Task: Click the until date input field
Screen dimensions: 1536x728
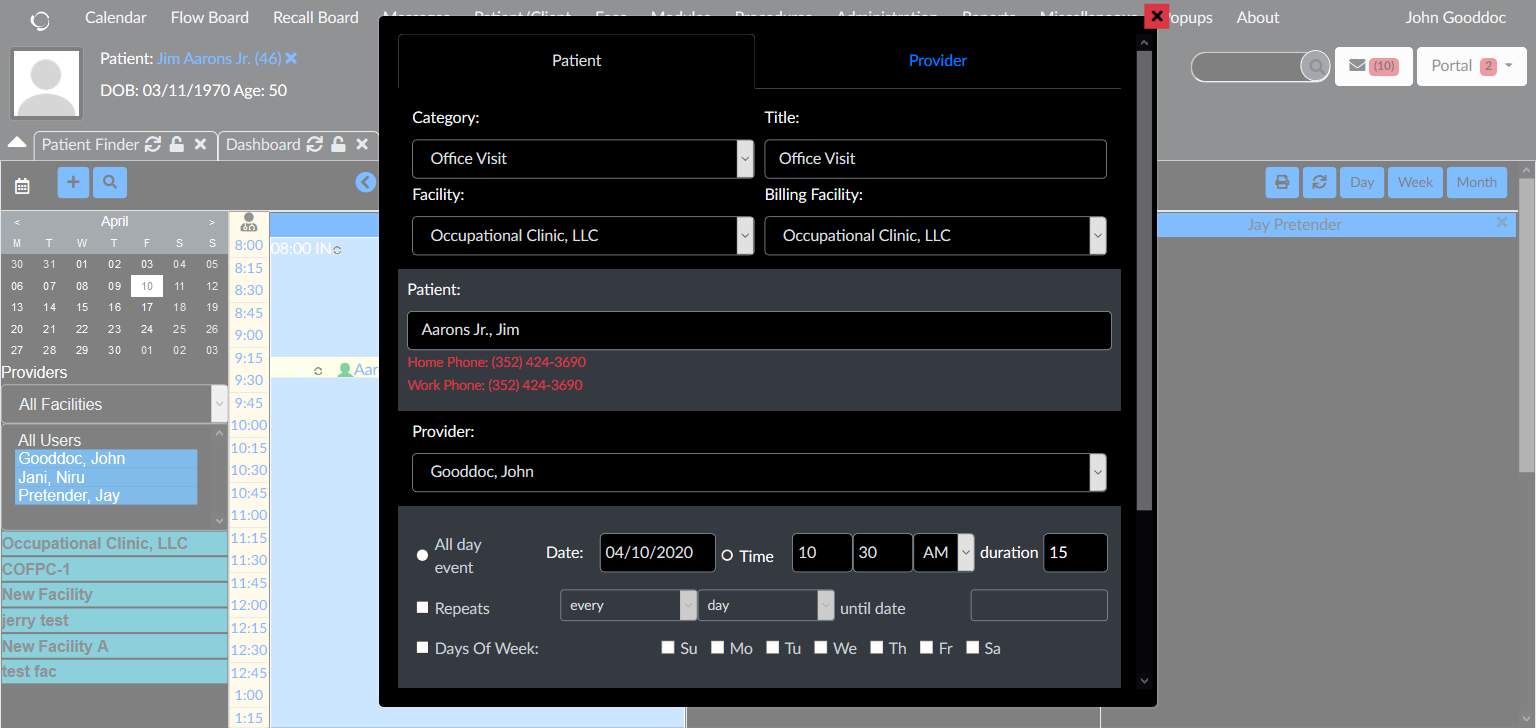Action: click(x=1038, y=605)
